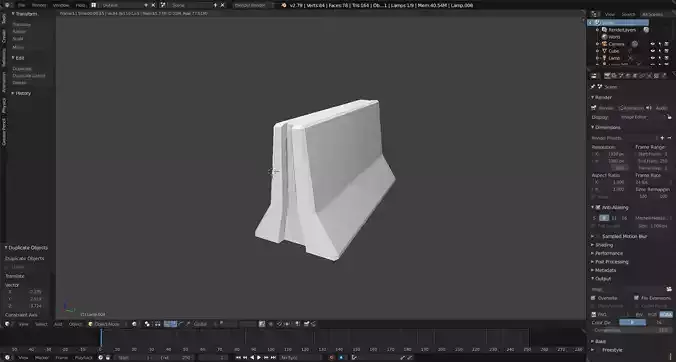Adjust the Compression slider

click(x=631, y=330)
